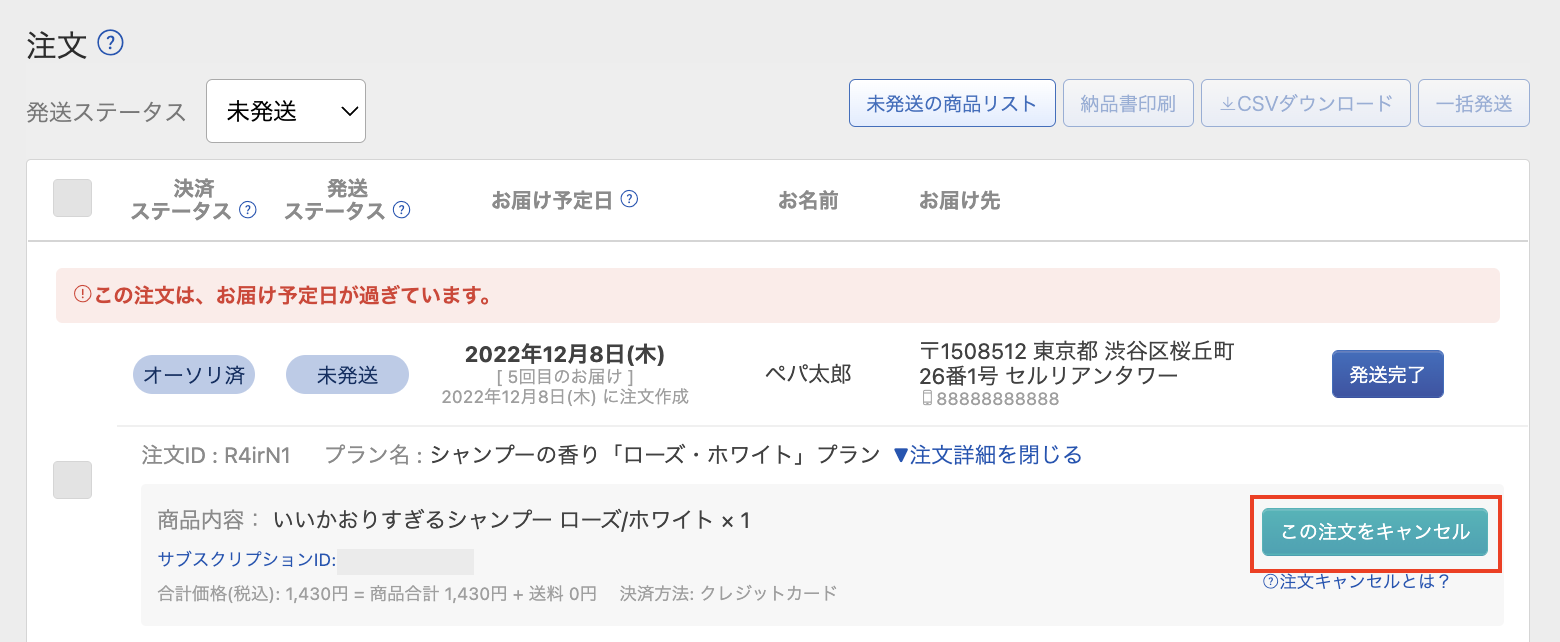Check the checkbox for order R4irN1
1560x642 pixels.
click(72, 480)
